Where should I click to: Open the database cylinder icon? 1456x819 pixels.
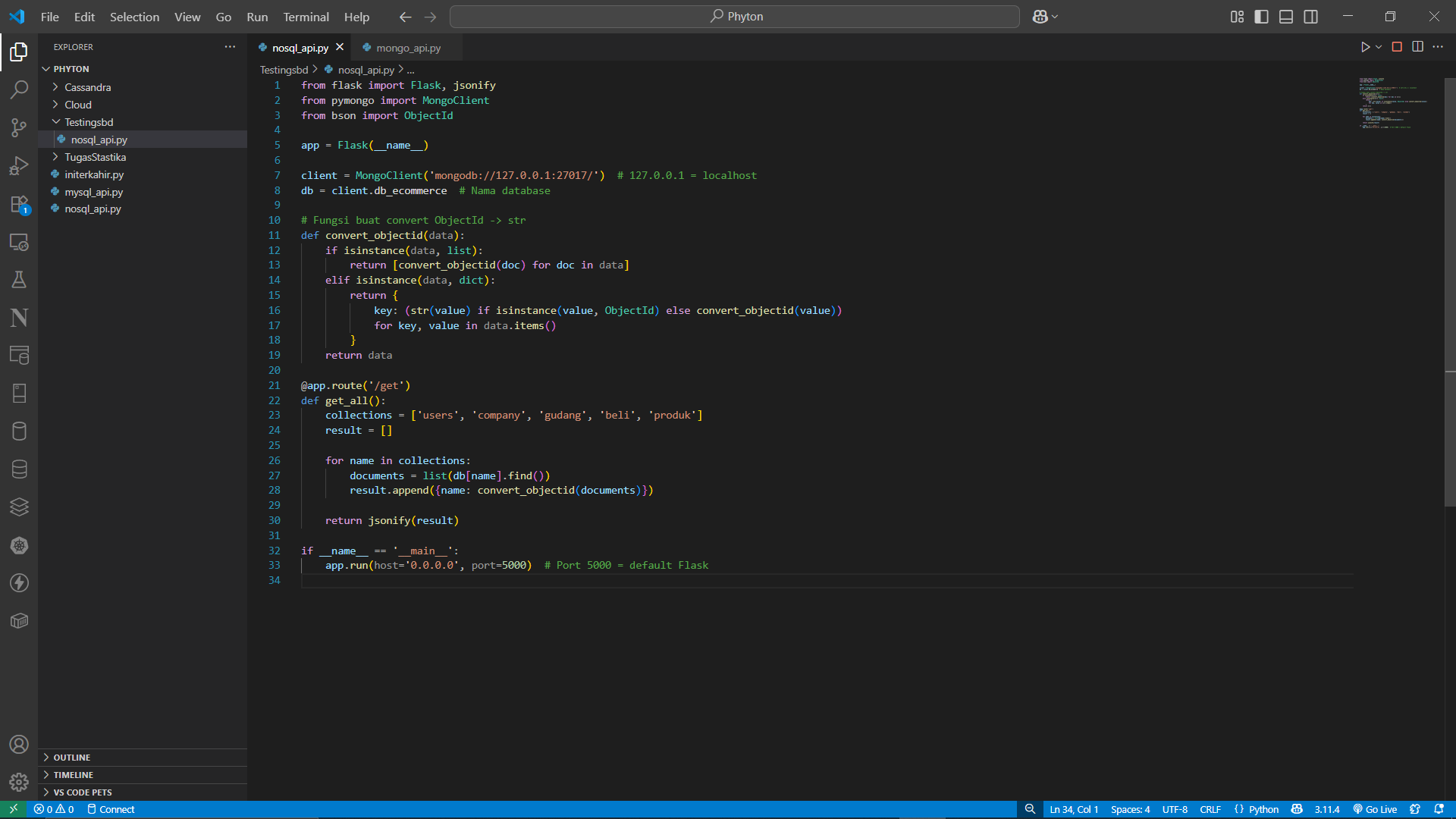tap(19, 431)
